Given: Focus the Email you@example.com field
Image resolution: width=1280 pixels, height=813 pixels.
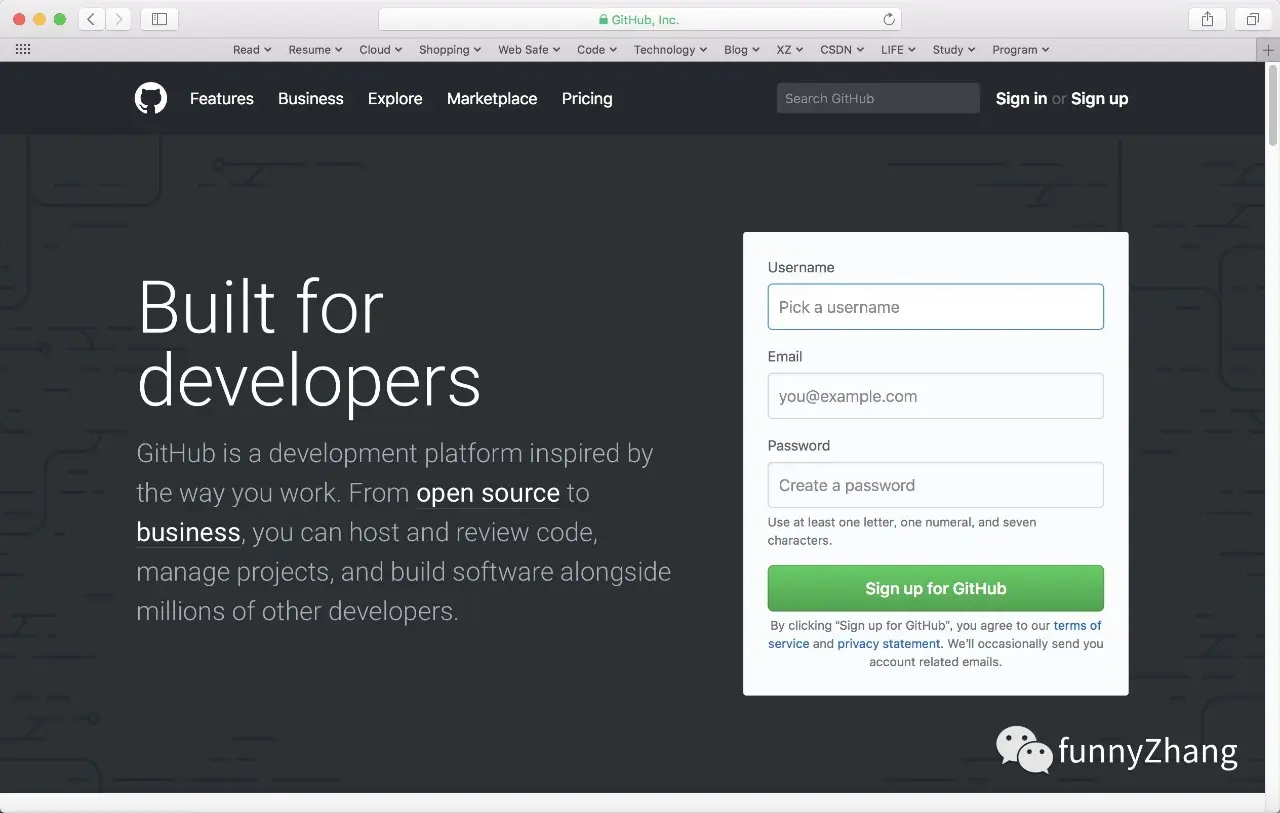Looking at the screenshot, I should pyautogui.click(x=936, y=396).
